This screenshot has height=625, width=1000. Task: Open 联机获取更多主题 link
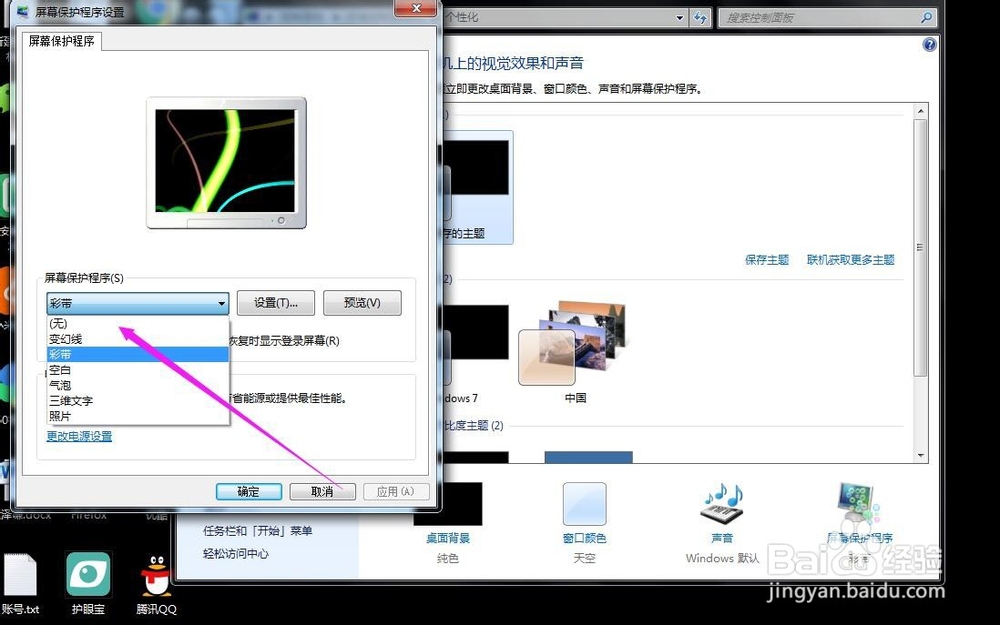click(x=851, y=260)
